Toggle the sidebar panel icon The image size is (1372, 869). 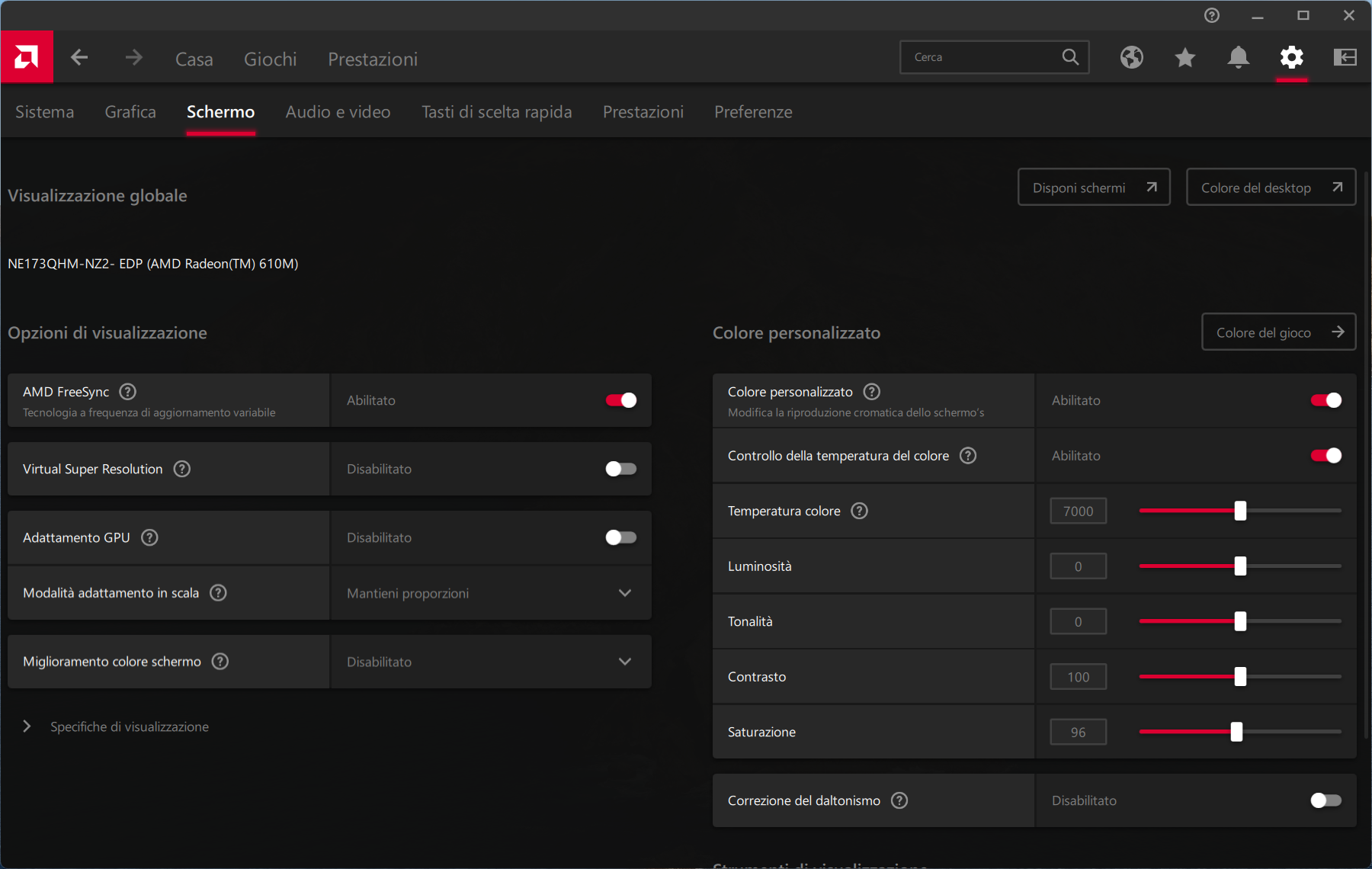pos(1345,57)
